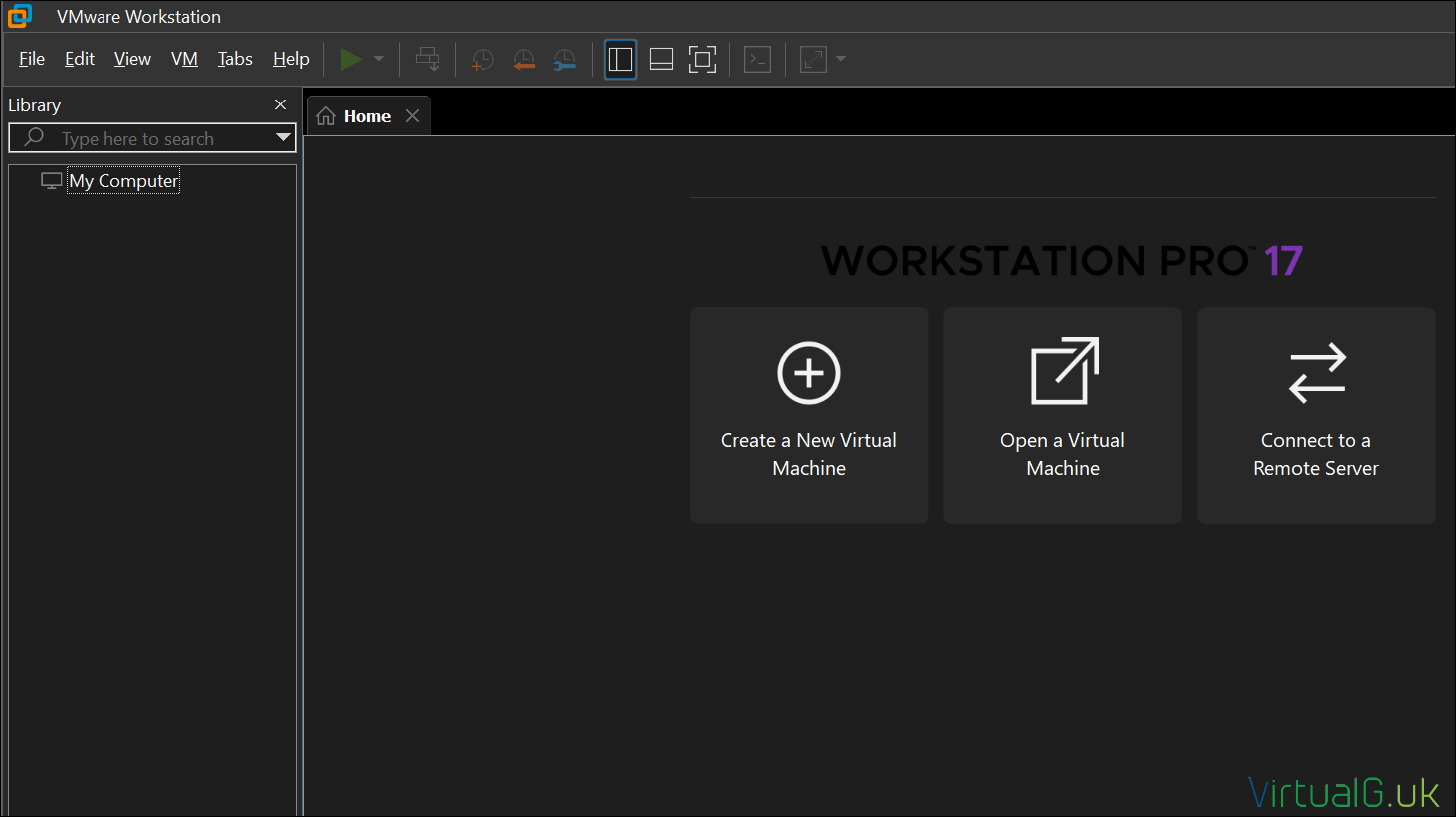This screenshot has width=1456, height=817.
Task: Click the Home tab house icon
Action: pos(326,115)
